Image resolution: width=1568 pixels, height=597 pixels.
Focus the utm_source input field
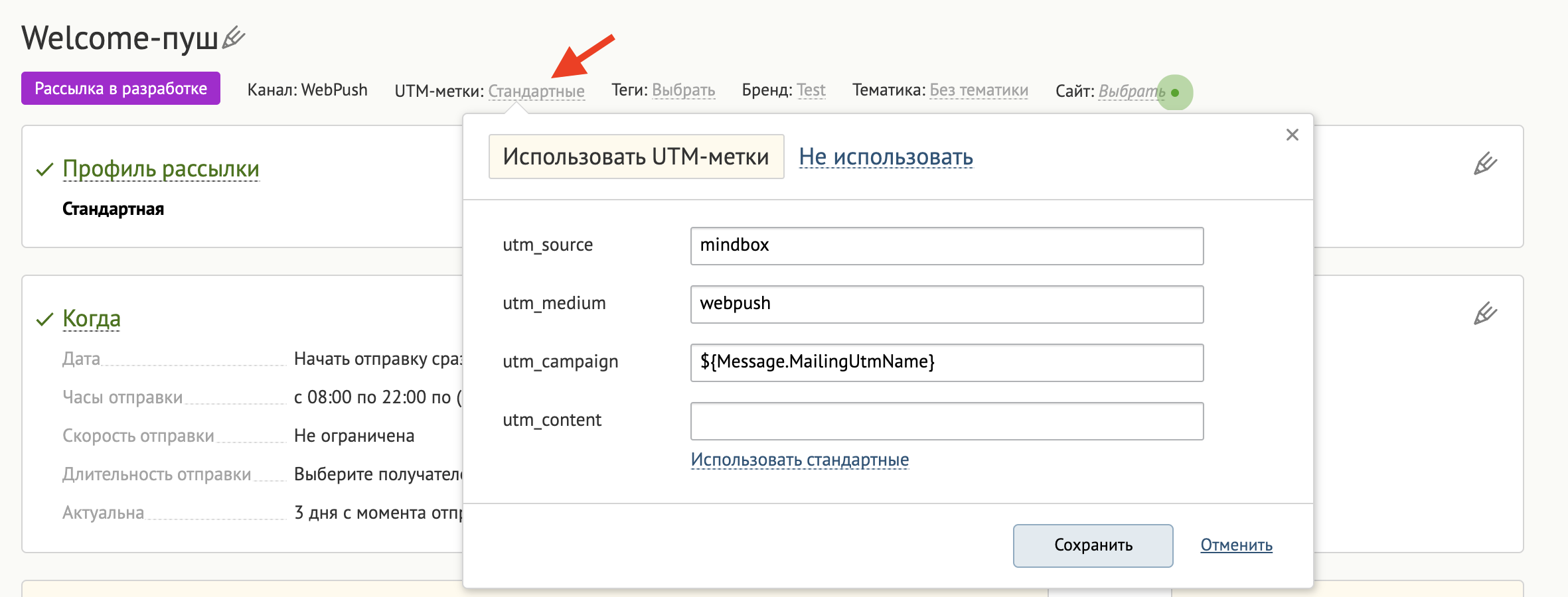tap(947, 246)
